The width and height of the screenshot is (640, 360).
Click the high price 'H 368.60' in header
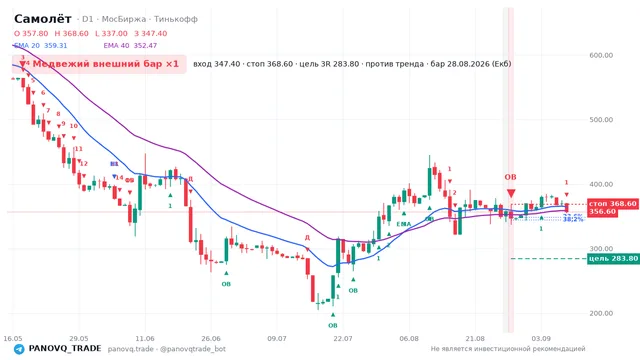click(71, 33)
